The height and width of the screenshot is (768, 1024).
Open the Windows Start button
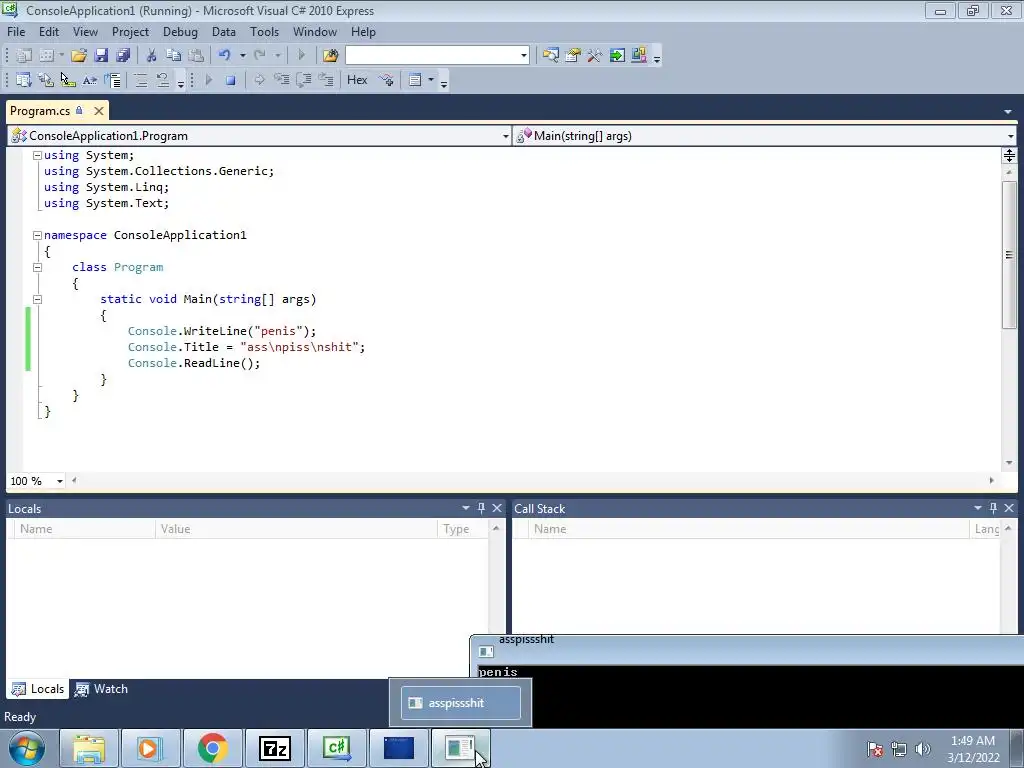pos(27,748)
